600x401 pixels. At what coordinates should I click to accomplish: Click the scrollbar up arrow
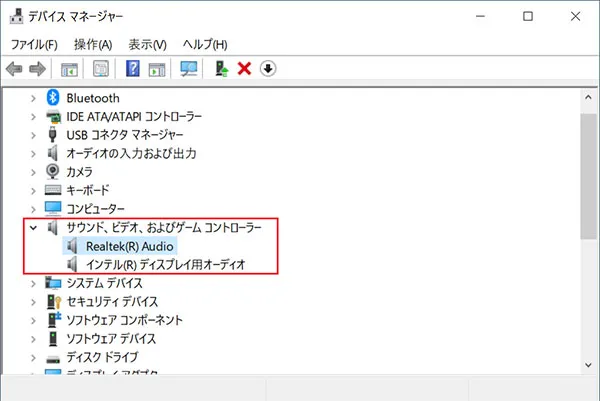pos(588,98)
